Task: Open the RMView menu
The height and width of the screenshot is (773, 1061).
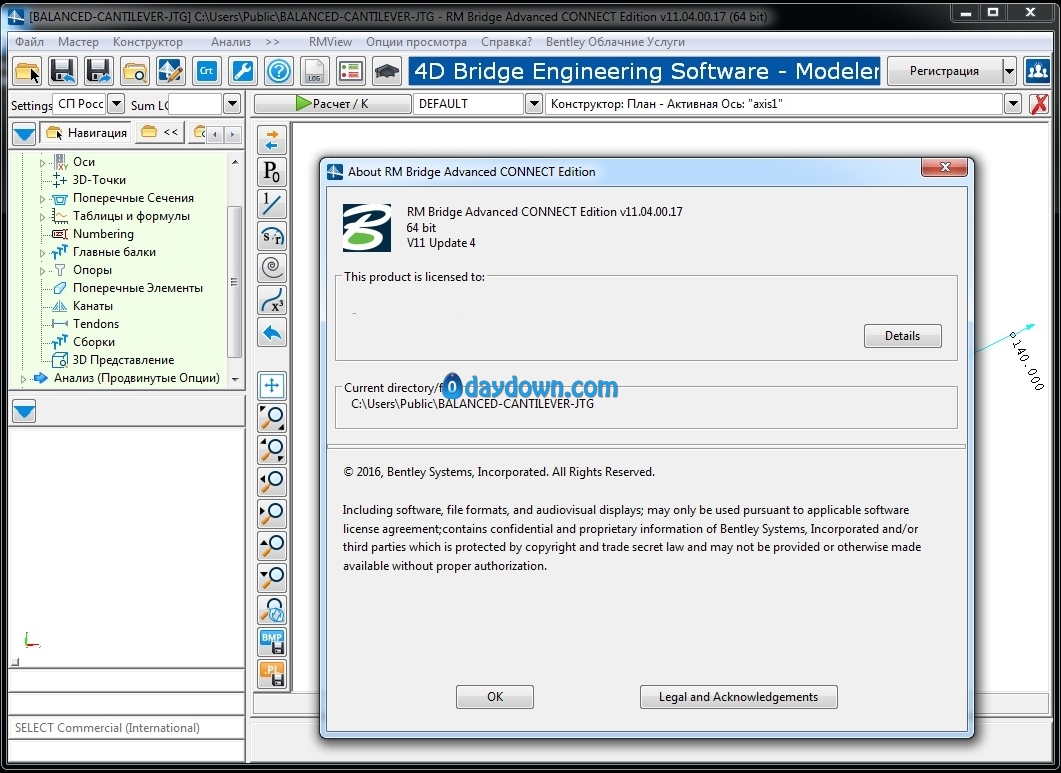Action: (330, 41)
